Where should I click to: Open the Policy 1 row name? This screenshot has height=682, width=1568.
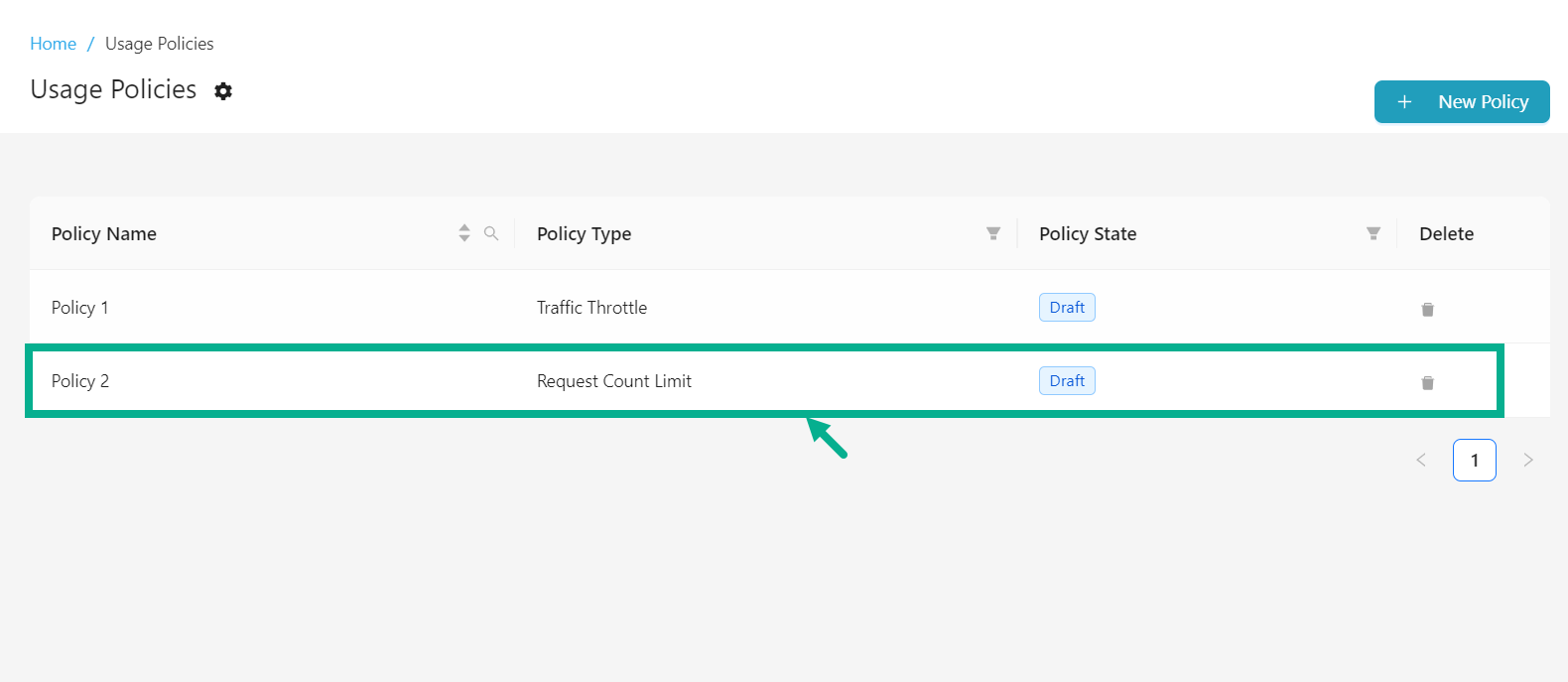coord(79,308)
